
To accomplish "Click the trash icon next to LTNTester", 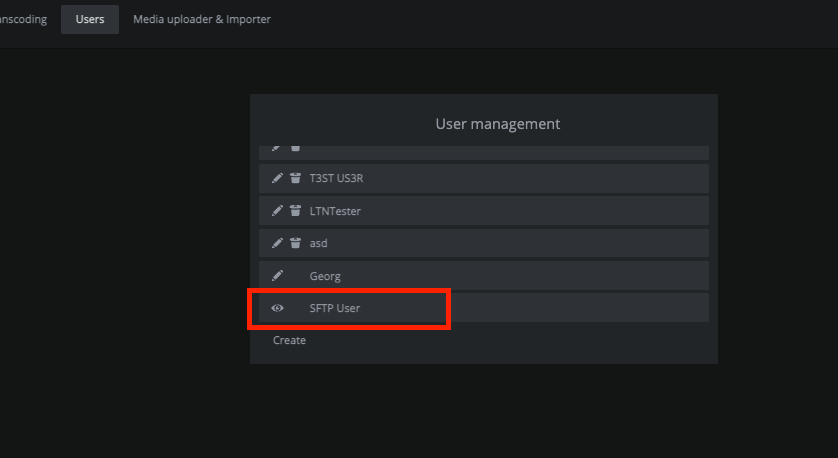I will click(x=295, y=211).
